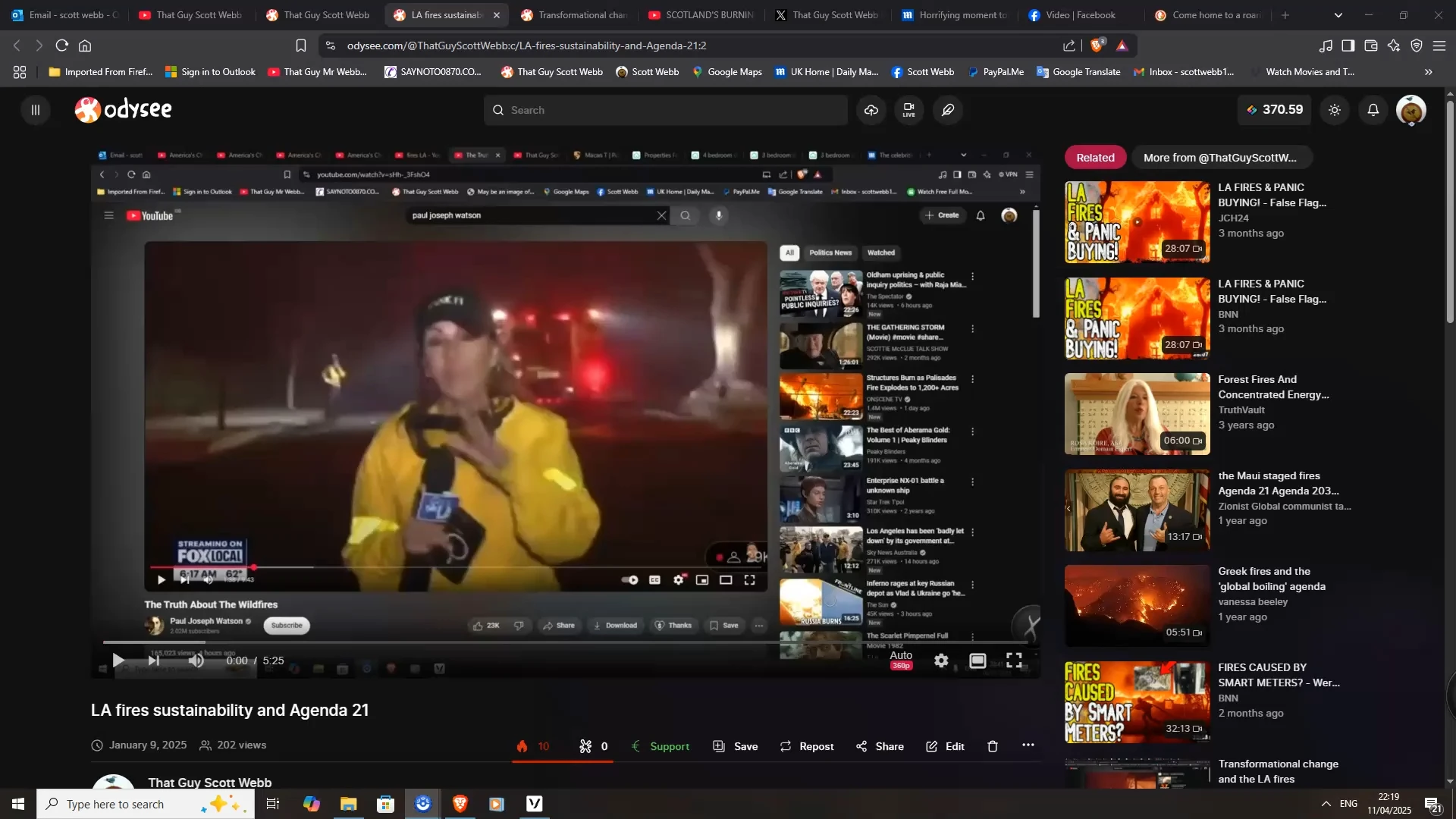Open JCH24 LA Fires & Panic Buying thumbnail
The width and height of the screenshot is (1456, 819).
coord(1137,222)
